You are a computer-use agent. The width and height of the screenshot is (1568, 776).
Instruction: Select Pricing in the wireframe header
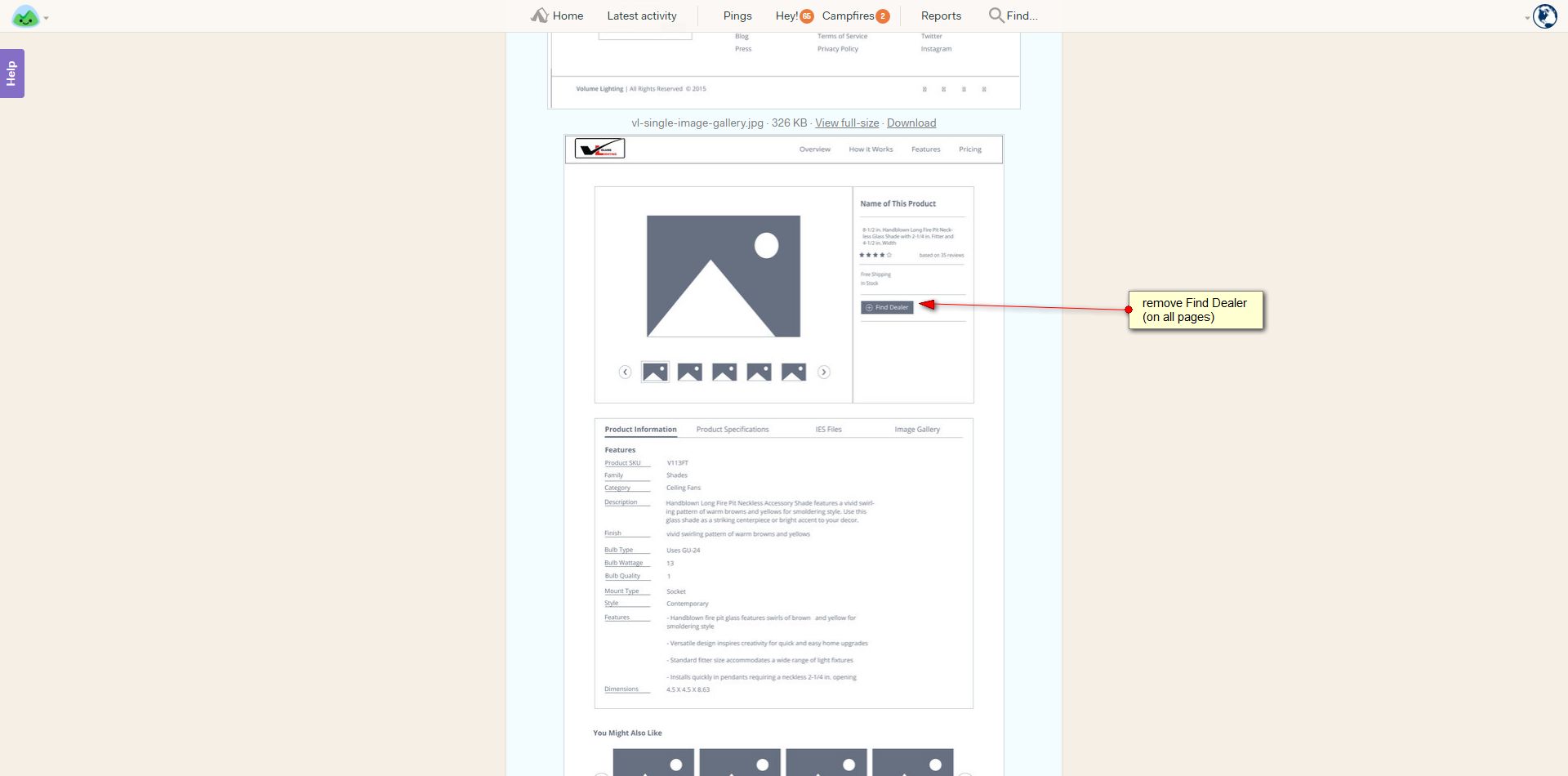(970, 149)
